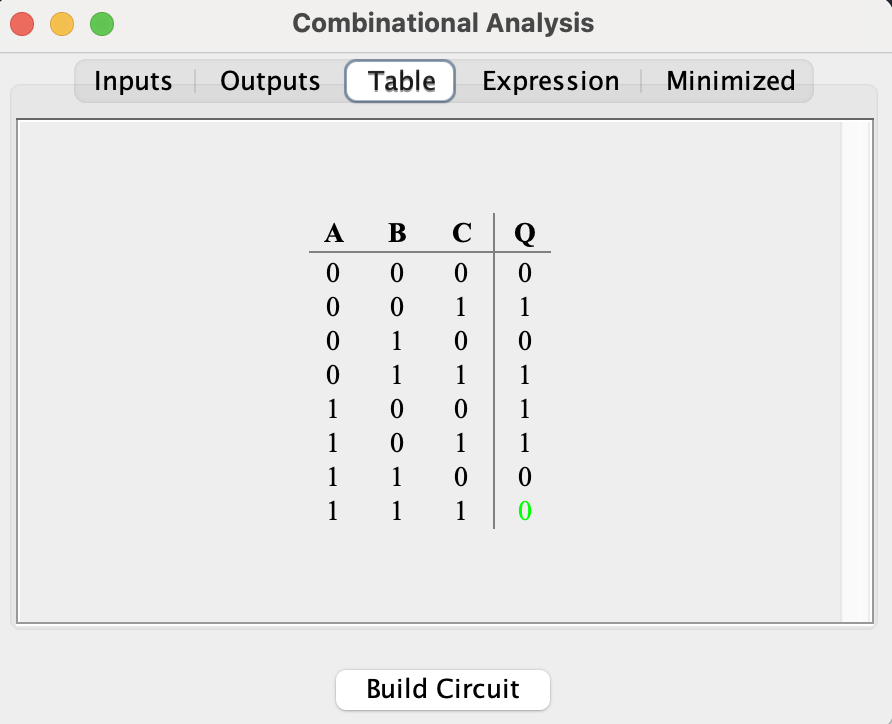Click the truth table's vertical scrollbar track

click(857, 370)
